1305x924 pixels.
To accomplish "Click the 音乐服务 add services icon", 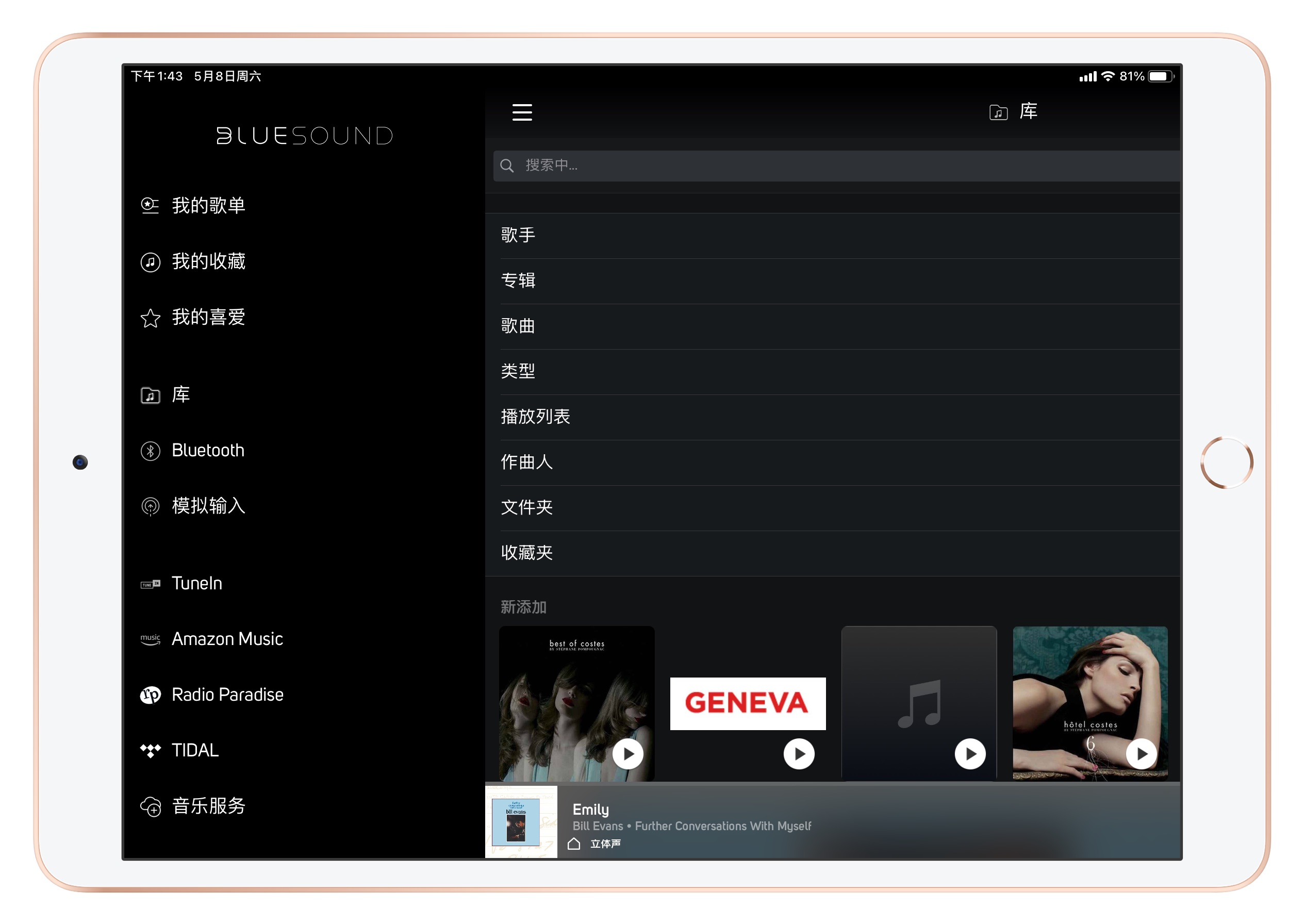I will (x=150, y=805).
